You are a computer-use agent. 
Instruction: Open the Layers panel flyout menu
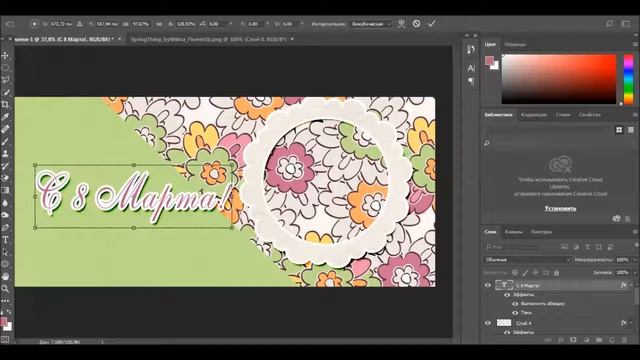point(635,231)
